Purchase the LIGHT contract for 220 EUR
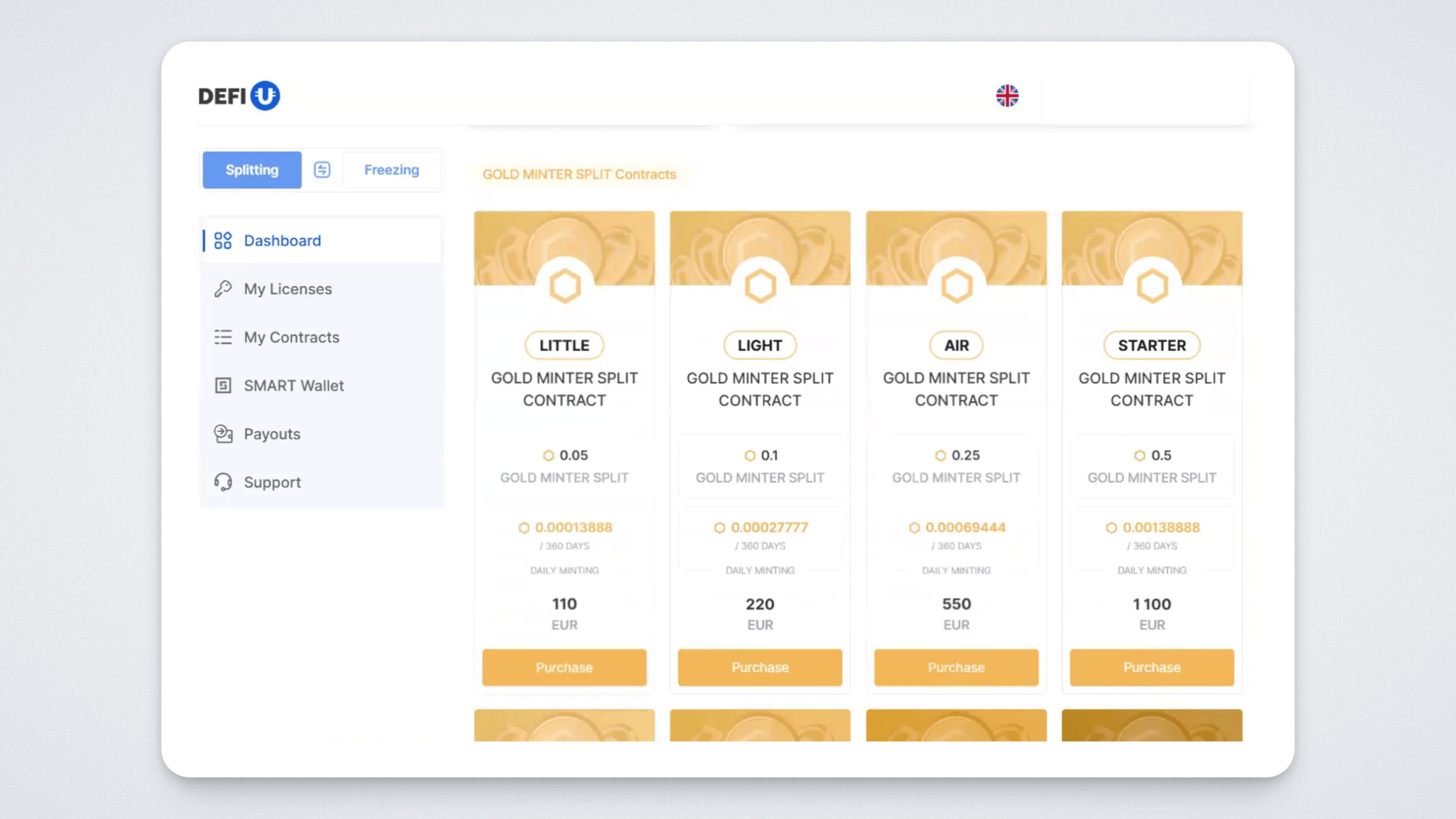This screenshot has height=819, width=1456. (x=760, y=667)
